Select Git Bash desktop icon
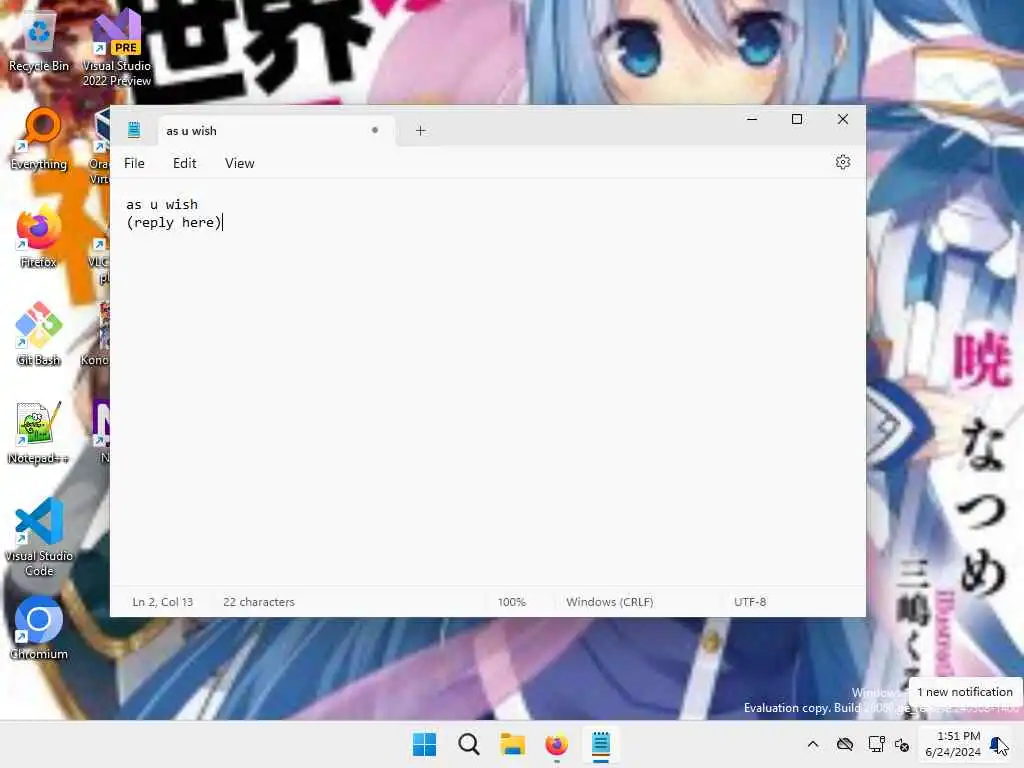This screenshot has width=1024, height=768. (x=39, y=334)
